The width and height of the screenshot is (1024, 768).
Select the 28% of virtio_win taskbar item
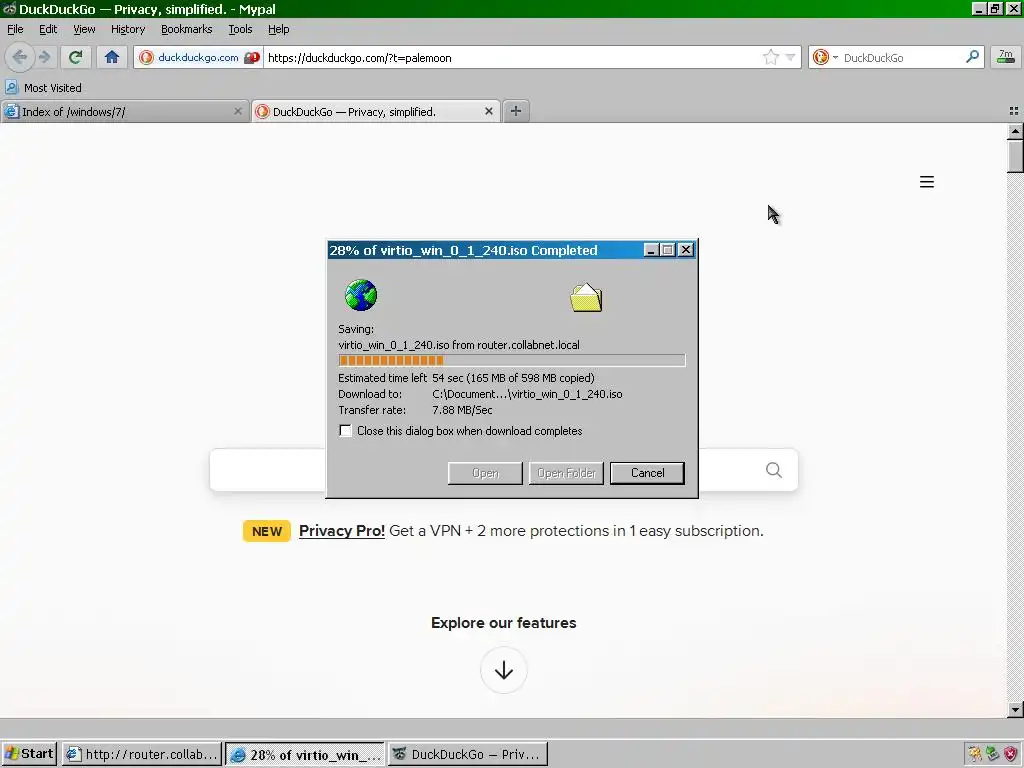306,754
